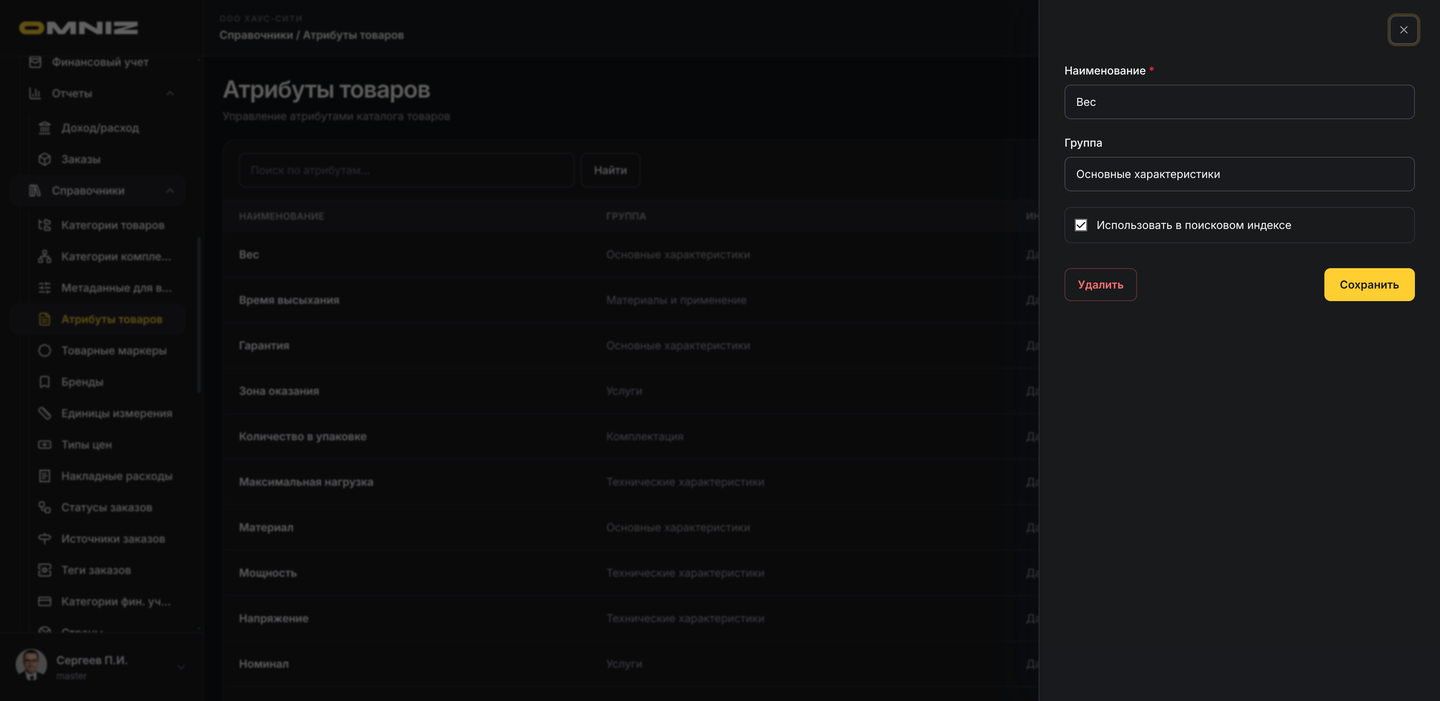Open Статусы заказов via its icon

[x=44, y=507]
